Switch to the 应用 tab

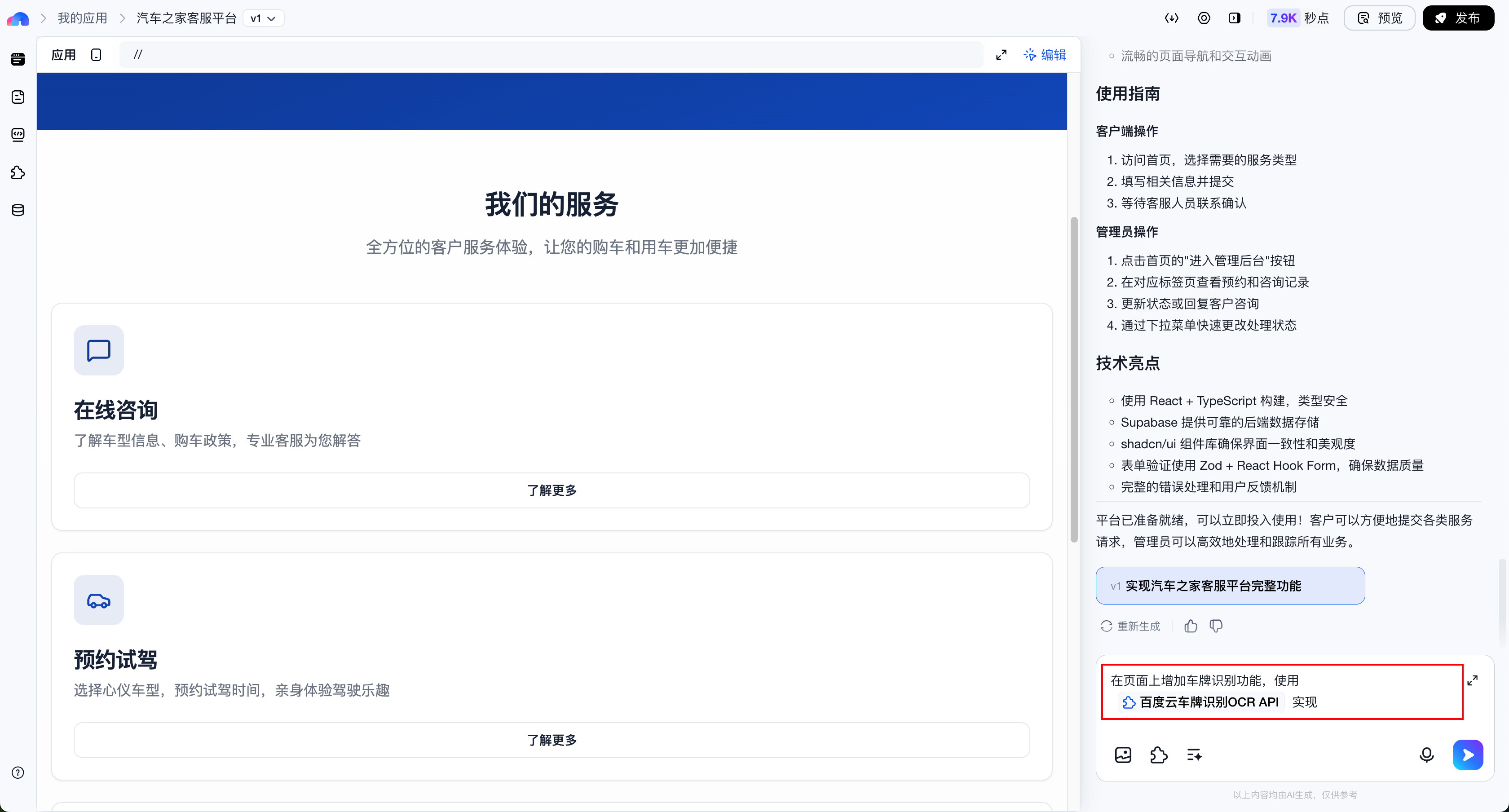pos(63,54)
